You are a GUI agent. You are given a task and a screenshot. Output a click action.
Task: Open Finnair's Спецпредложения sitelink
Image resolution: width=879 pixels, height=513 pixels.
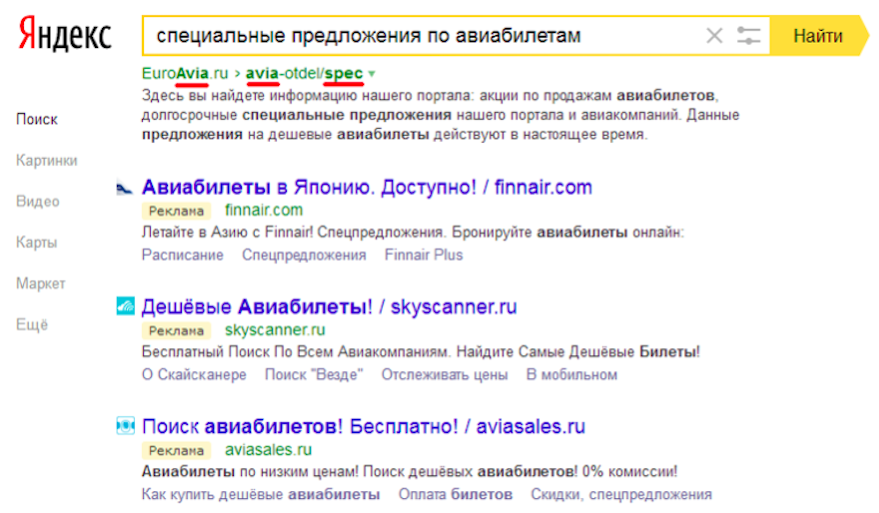coord(304,255)
